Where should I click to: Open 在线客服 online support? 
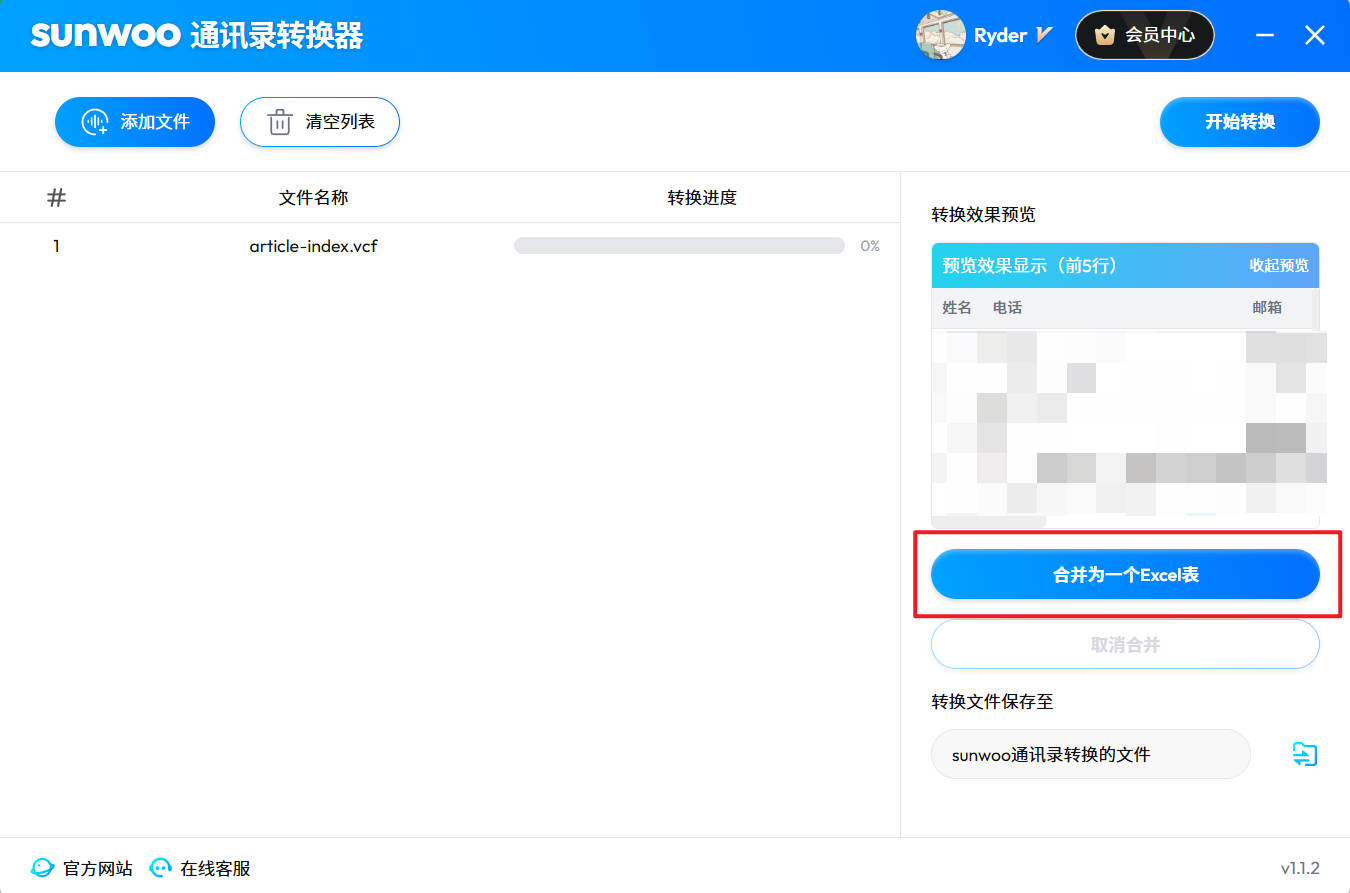point(200,868)
